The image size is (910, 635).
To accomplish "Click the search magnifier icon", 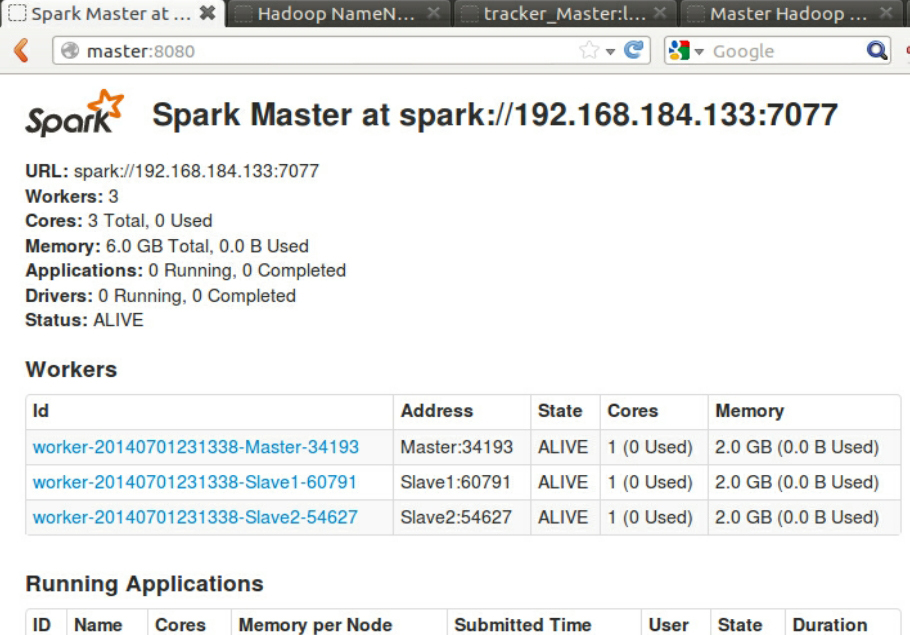I will click(x=876, y=51).
